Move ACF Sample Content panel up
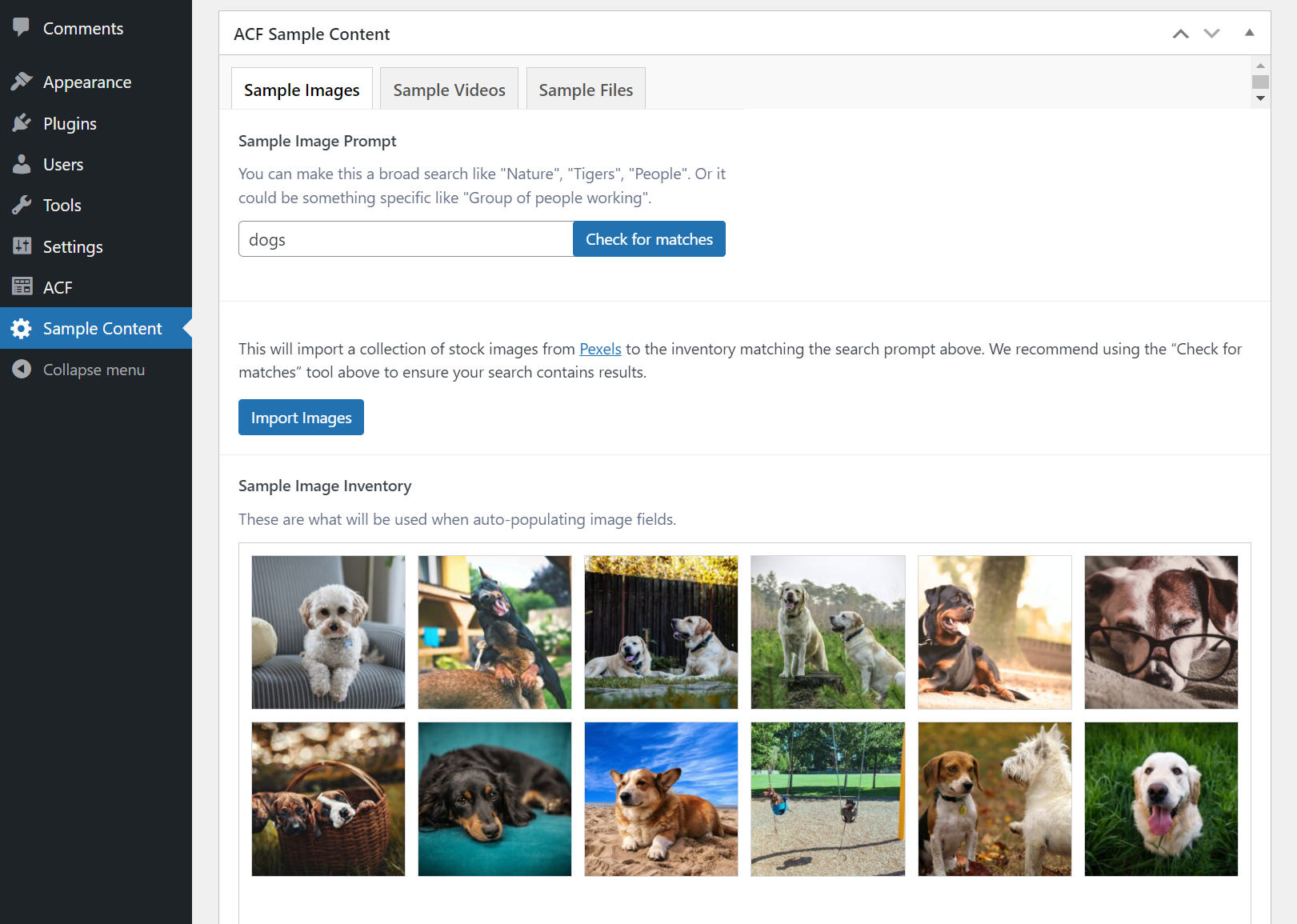This screenshot has height=924, width=1297. (1180, 34)
